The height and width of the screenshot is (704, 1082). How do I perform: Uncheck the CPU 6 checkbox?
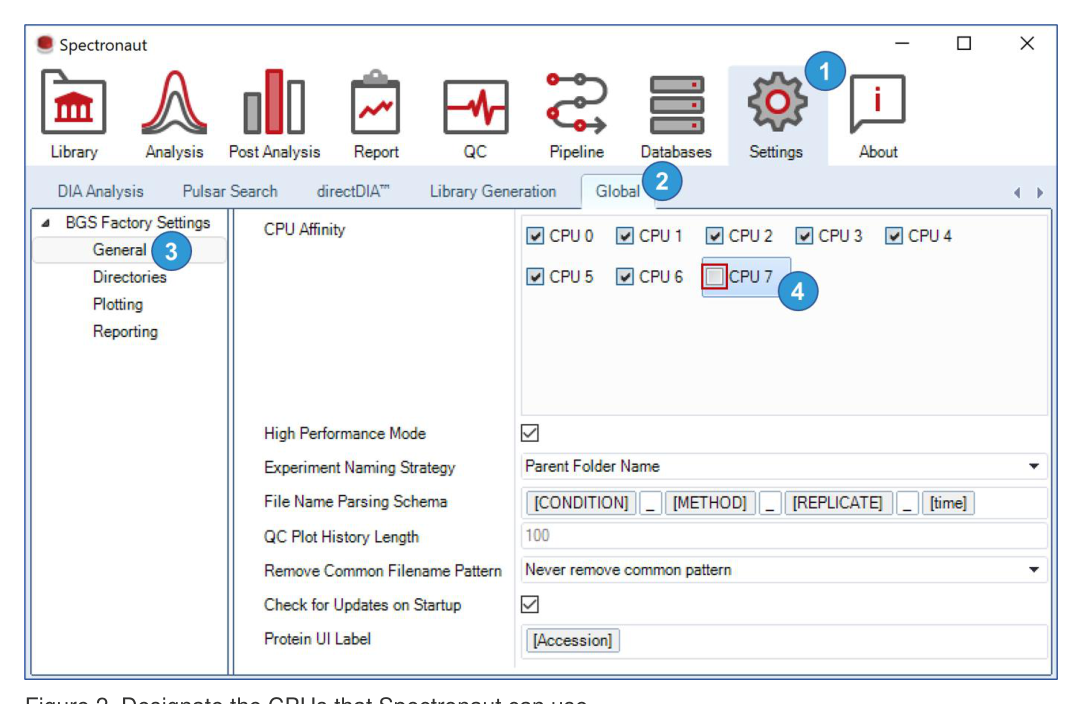coord(624,277)
